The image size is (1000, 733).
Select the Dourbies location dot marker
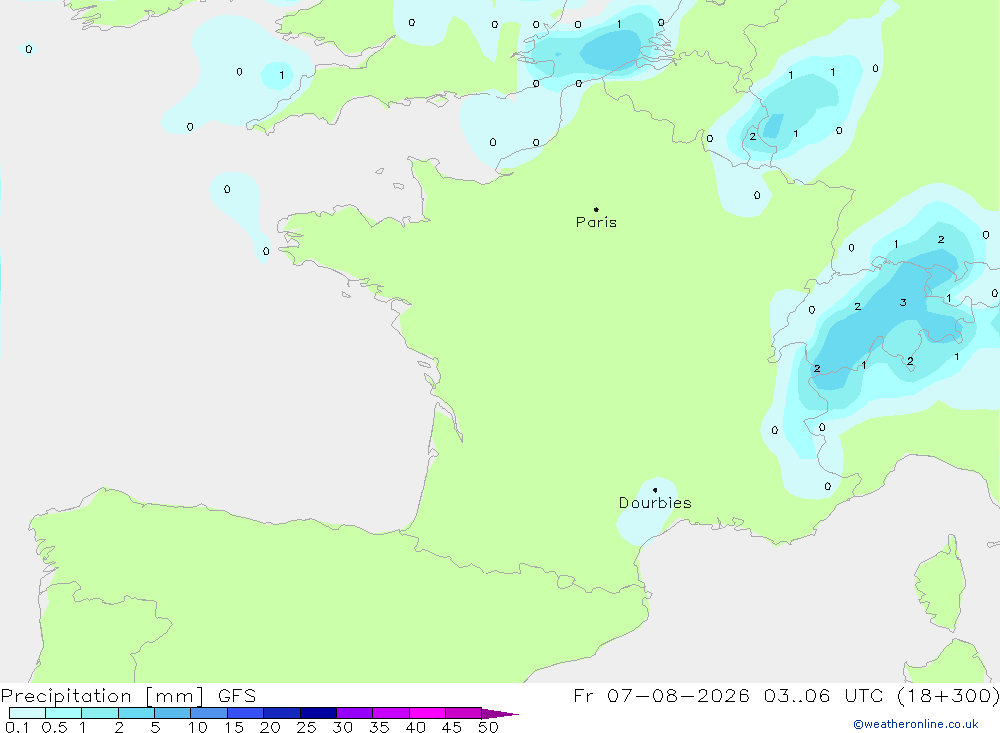click(x=655, y=490)
